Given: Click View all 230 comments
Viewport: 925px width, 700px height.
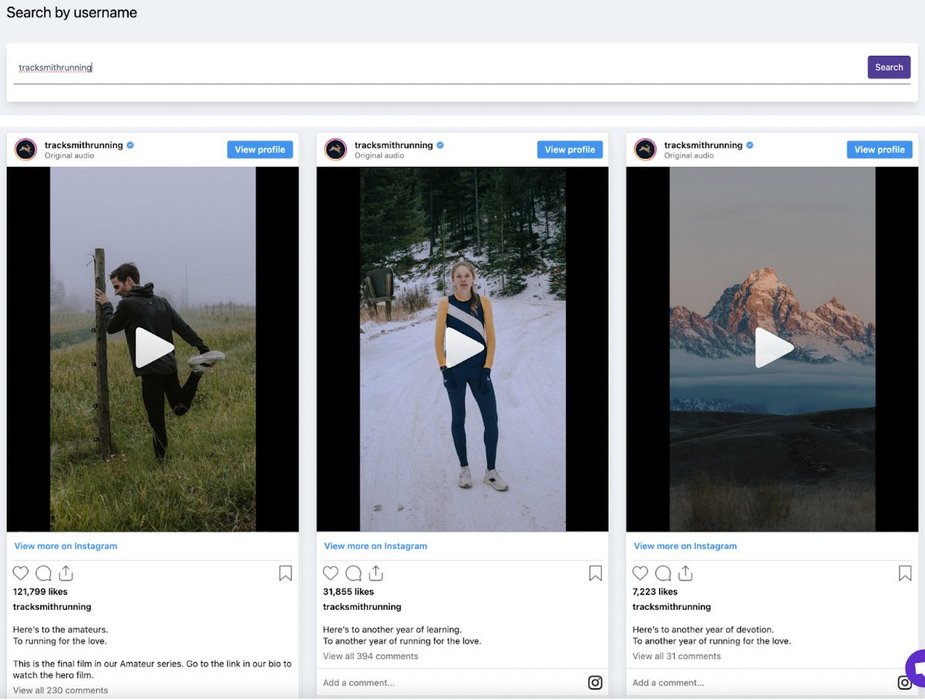Looking at the screenshot, I should pos(61,690).
